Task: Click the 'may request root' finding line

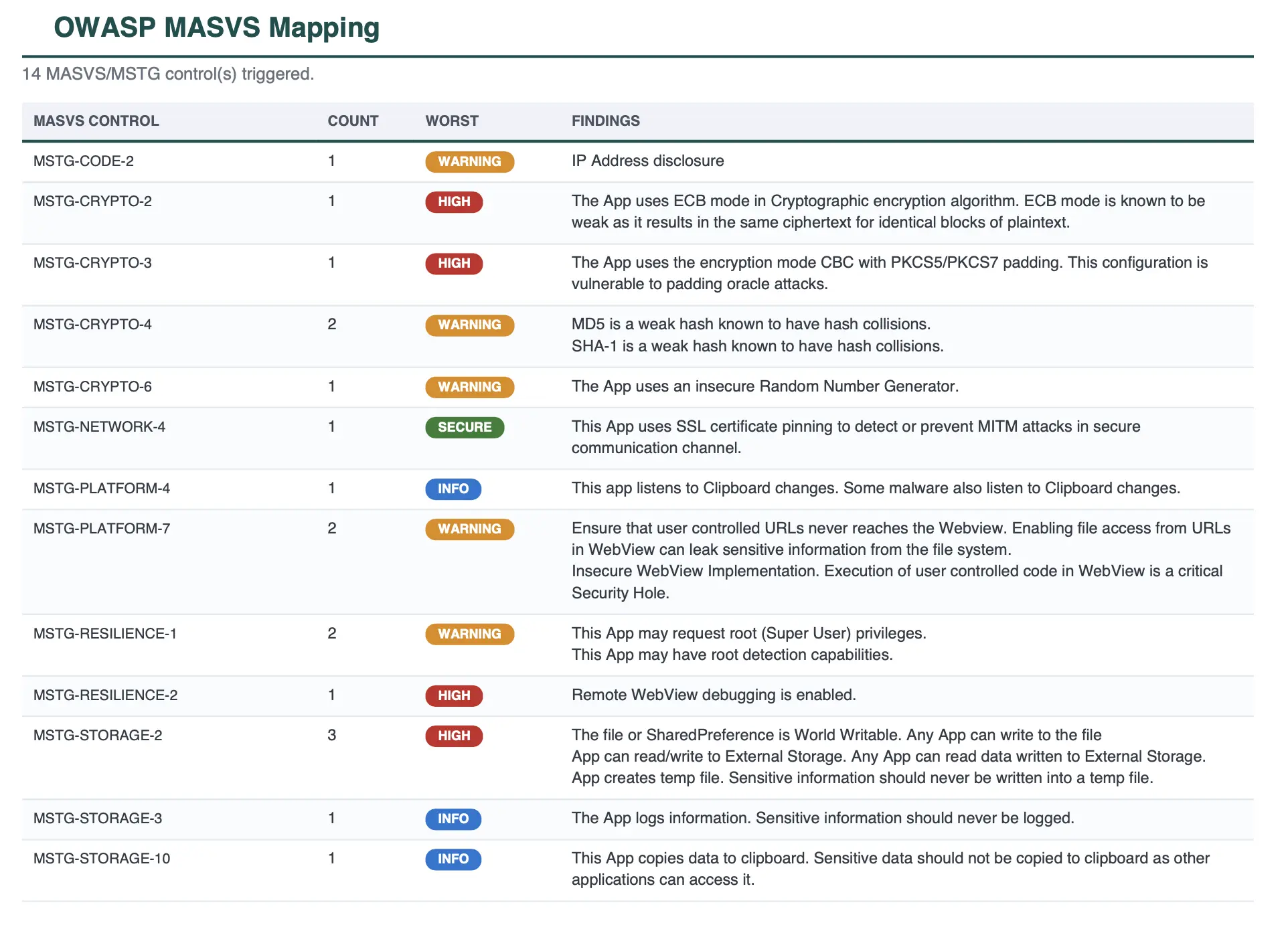Action: [x=748, y=634]
